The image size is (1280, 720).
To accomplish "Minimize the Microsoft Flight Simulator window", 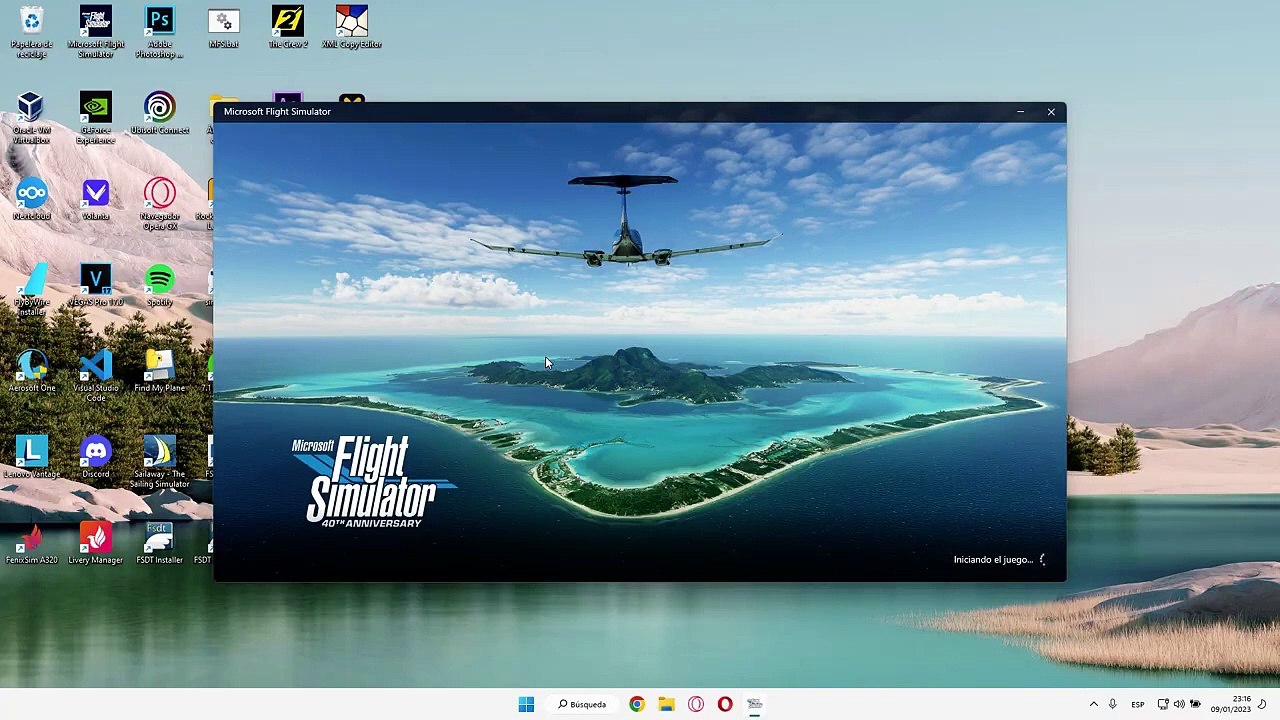I will [1020, 112].
